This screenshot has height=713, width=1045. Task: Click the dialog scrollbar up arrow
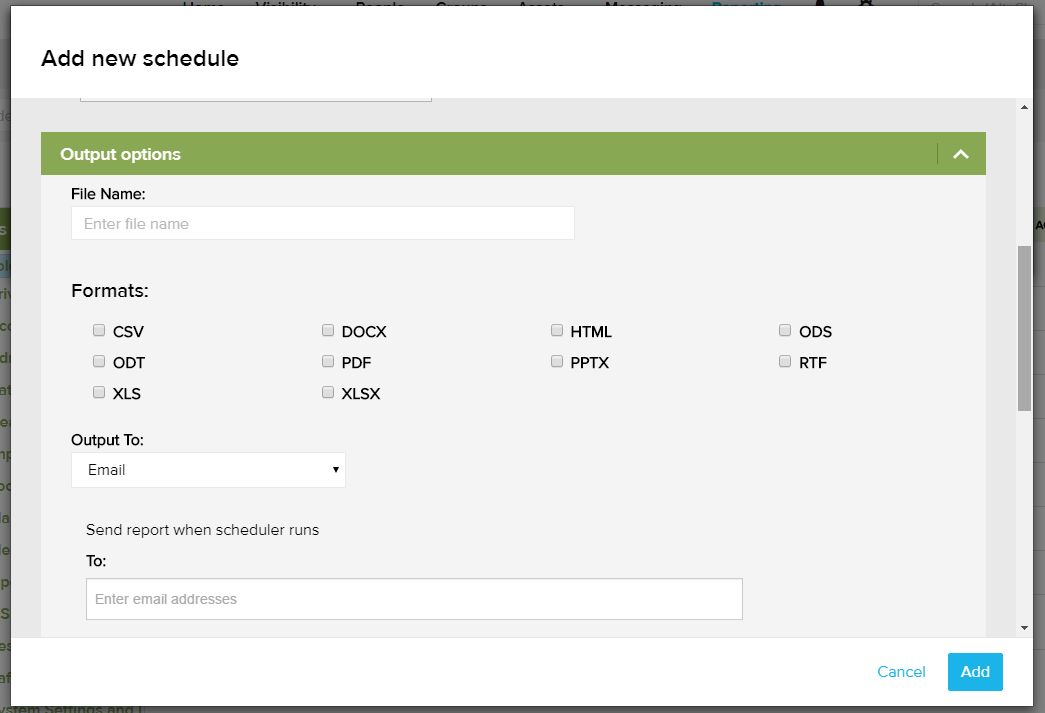pos(1024,107)
